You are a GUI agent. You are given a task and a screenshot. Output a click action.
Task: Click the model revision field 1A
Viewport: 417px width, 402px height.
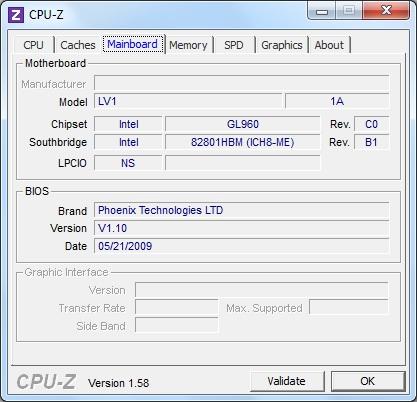coord(337,101)
